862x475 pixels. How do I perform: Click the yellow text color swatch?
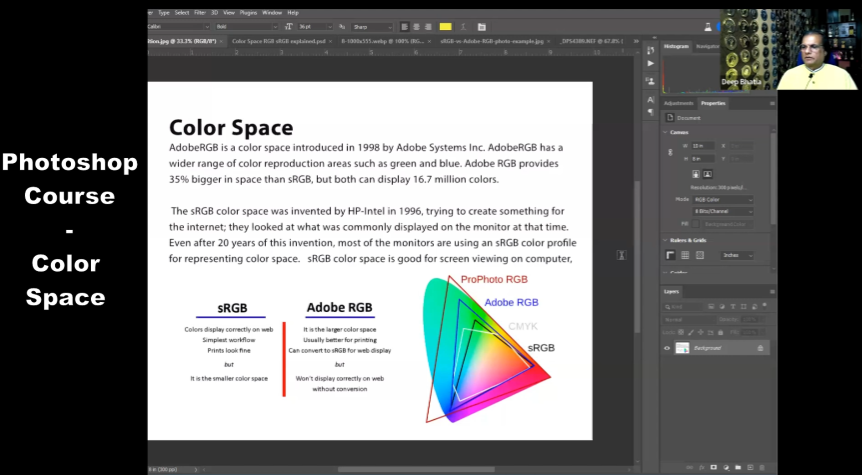[x=445, y=26]
